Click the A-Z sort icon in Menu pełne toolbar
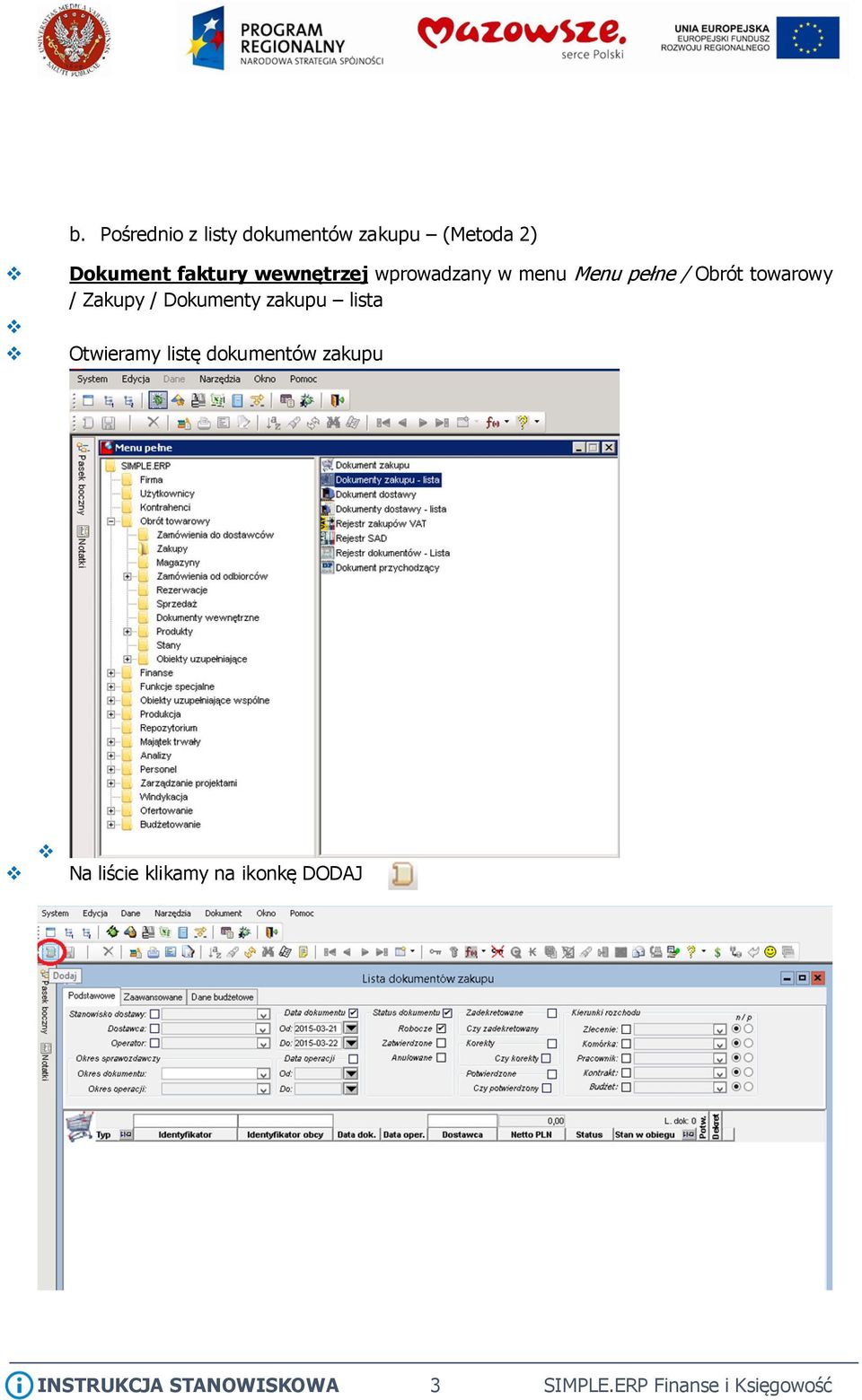 coord(271,422)
